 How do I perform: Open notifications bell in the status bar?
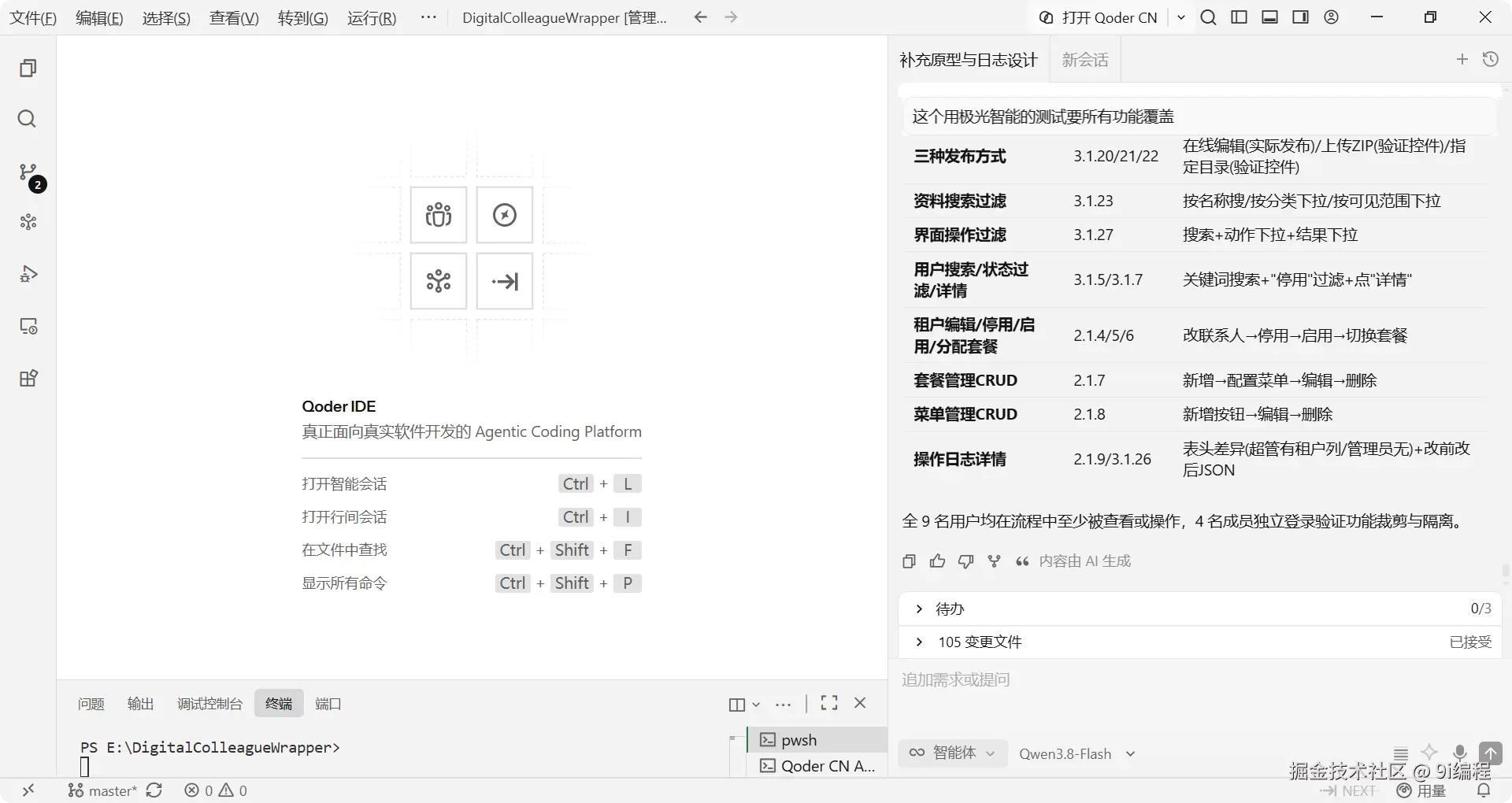1484,790
